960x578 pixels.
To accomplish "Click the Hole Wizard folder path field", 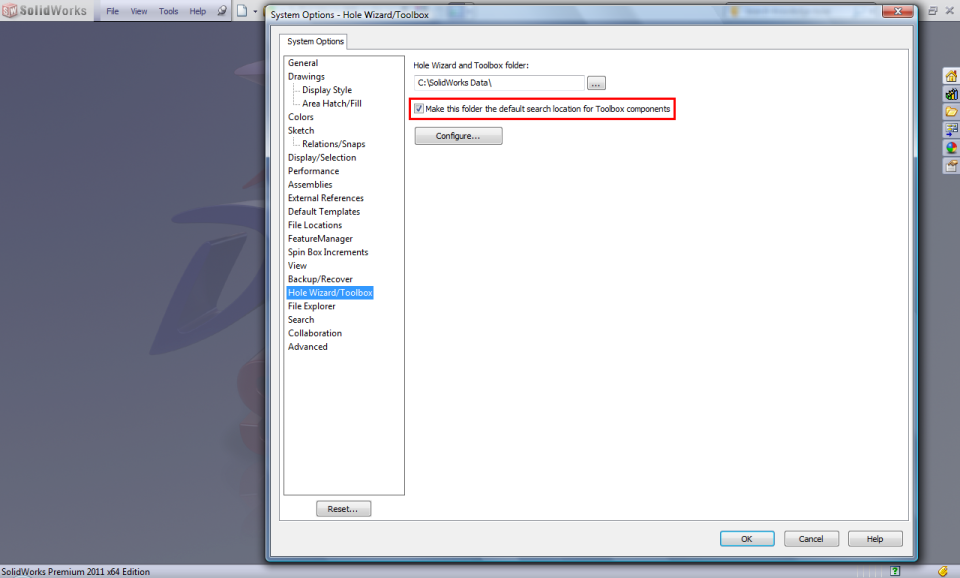I will [499, 83].
